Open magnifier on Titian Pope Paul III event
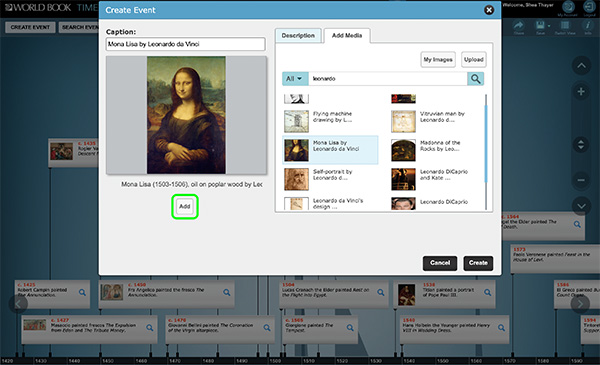 (x=488, y=293)
